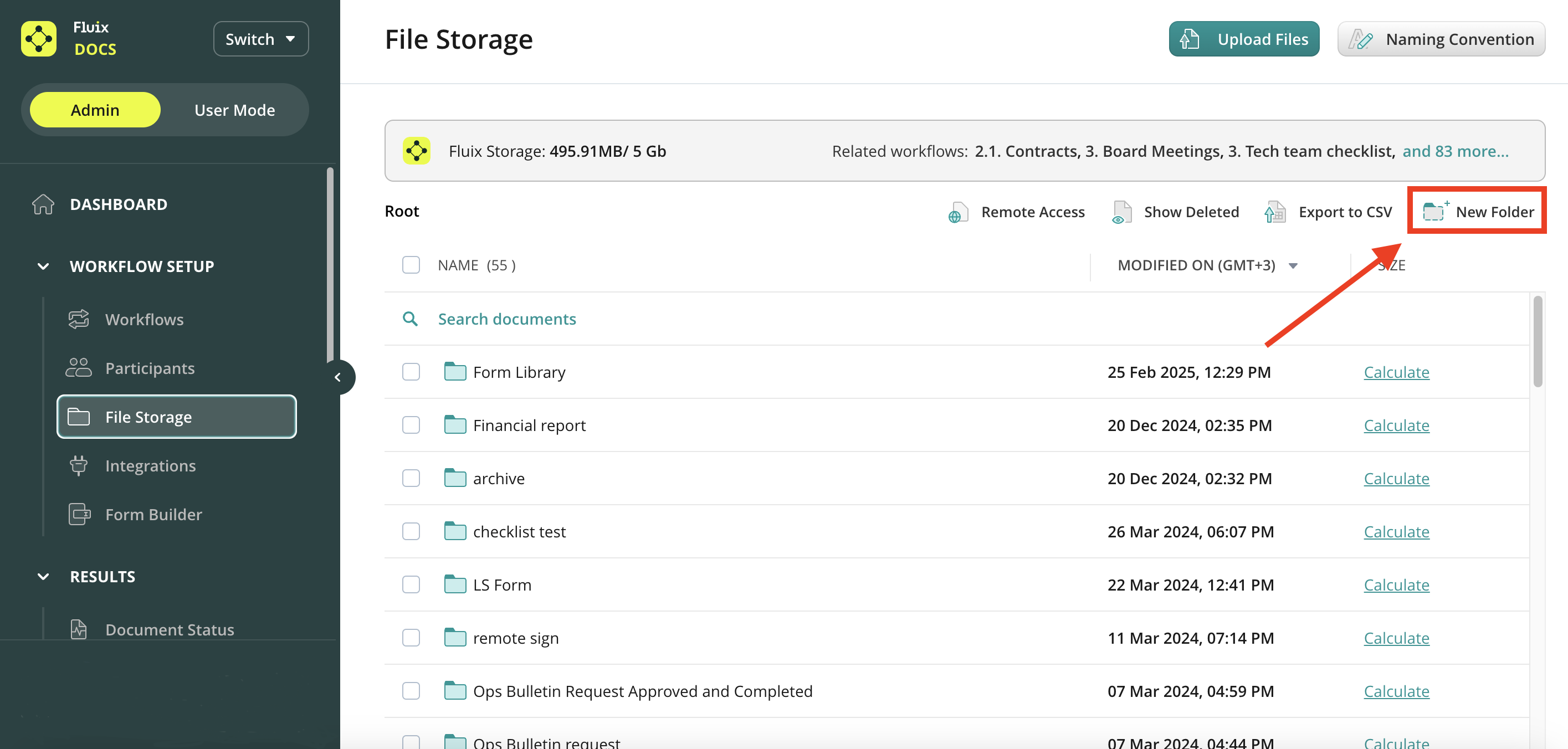Tick the checkbox for Financial report
Image resolution: width=1568 pixels, height=749 pixels.
point(411,425)
